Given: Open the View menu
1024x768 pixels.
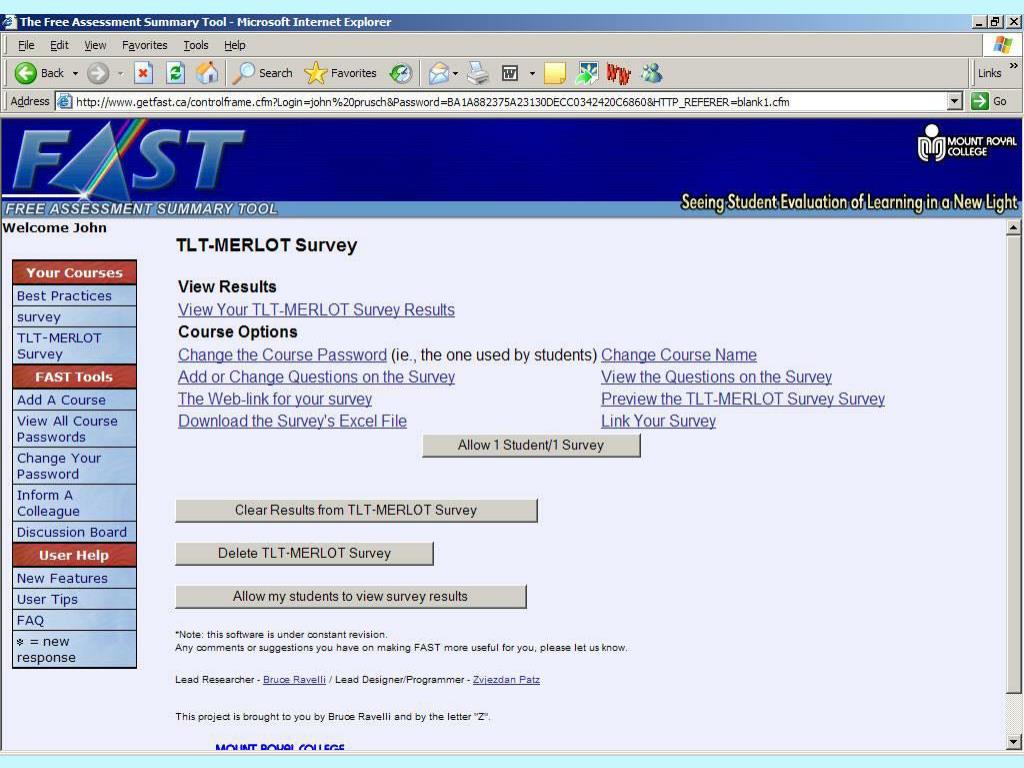Looking at the screenshot, I should (x=95, y=45).
